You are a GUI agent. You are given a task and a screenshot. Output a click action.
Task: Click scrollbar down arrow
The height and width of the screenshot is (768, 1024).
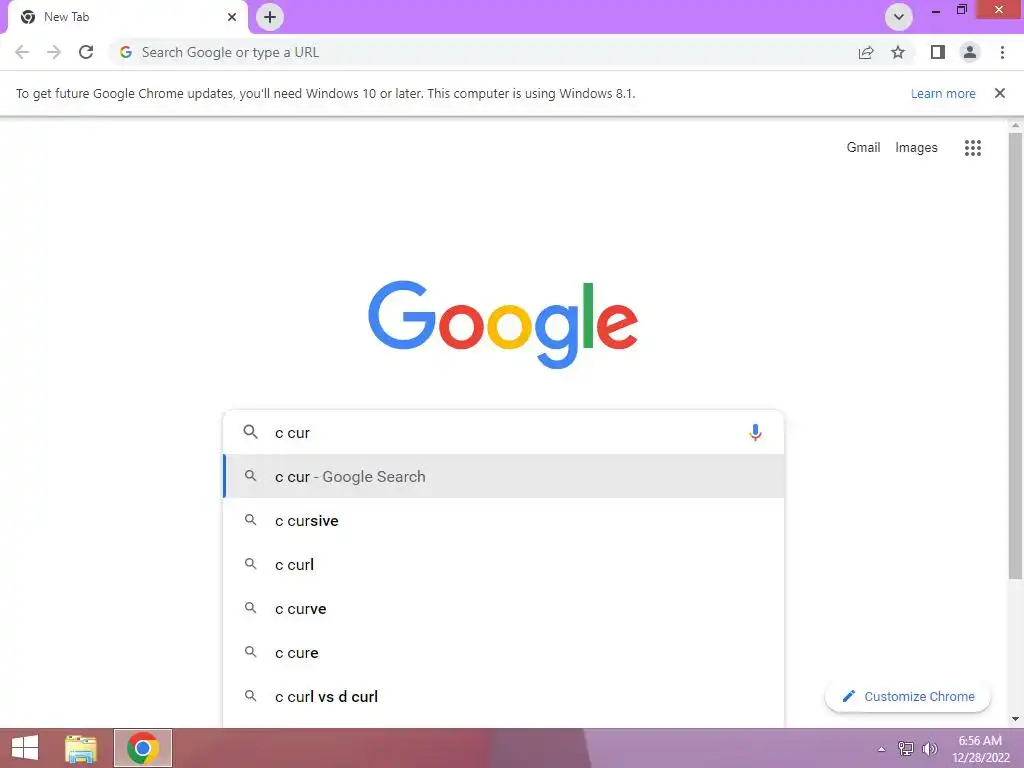click(x=1015, y=719)
